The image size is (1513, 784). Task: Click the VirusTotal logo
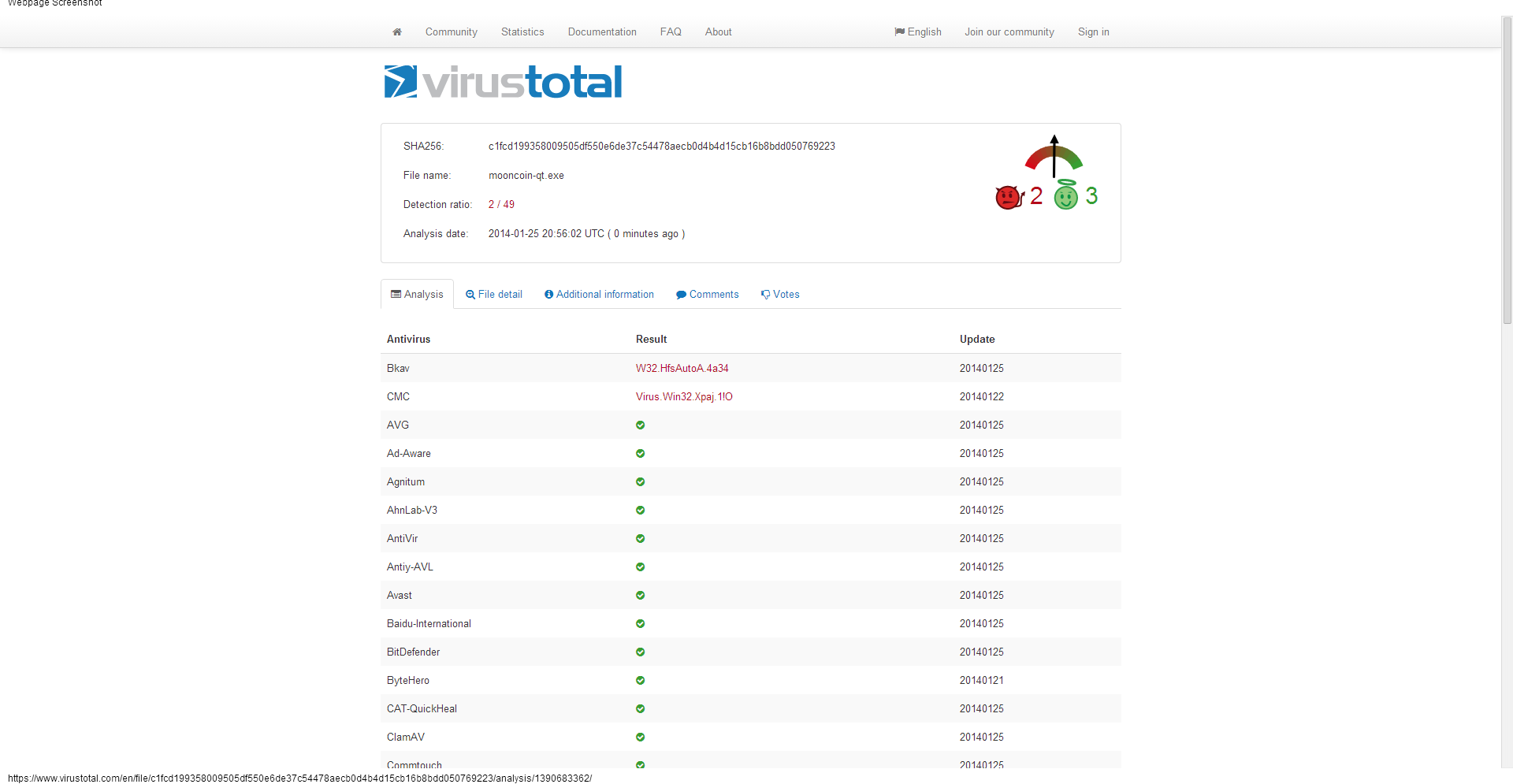(x=503, y=82)
